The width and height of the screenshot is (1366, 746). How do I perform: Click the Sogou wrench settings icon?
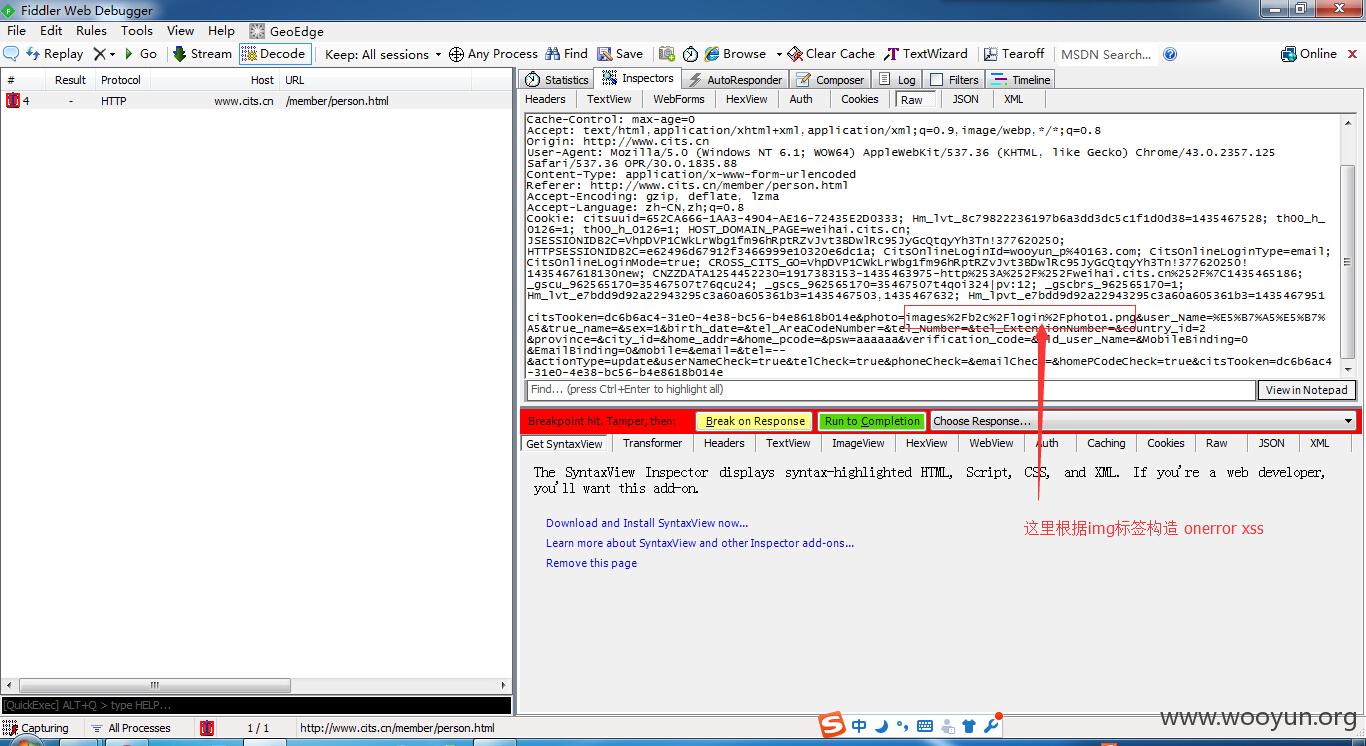pyautogui.click(x=992, y=726)
